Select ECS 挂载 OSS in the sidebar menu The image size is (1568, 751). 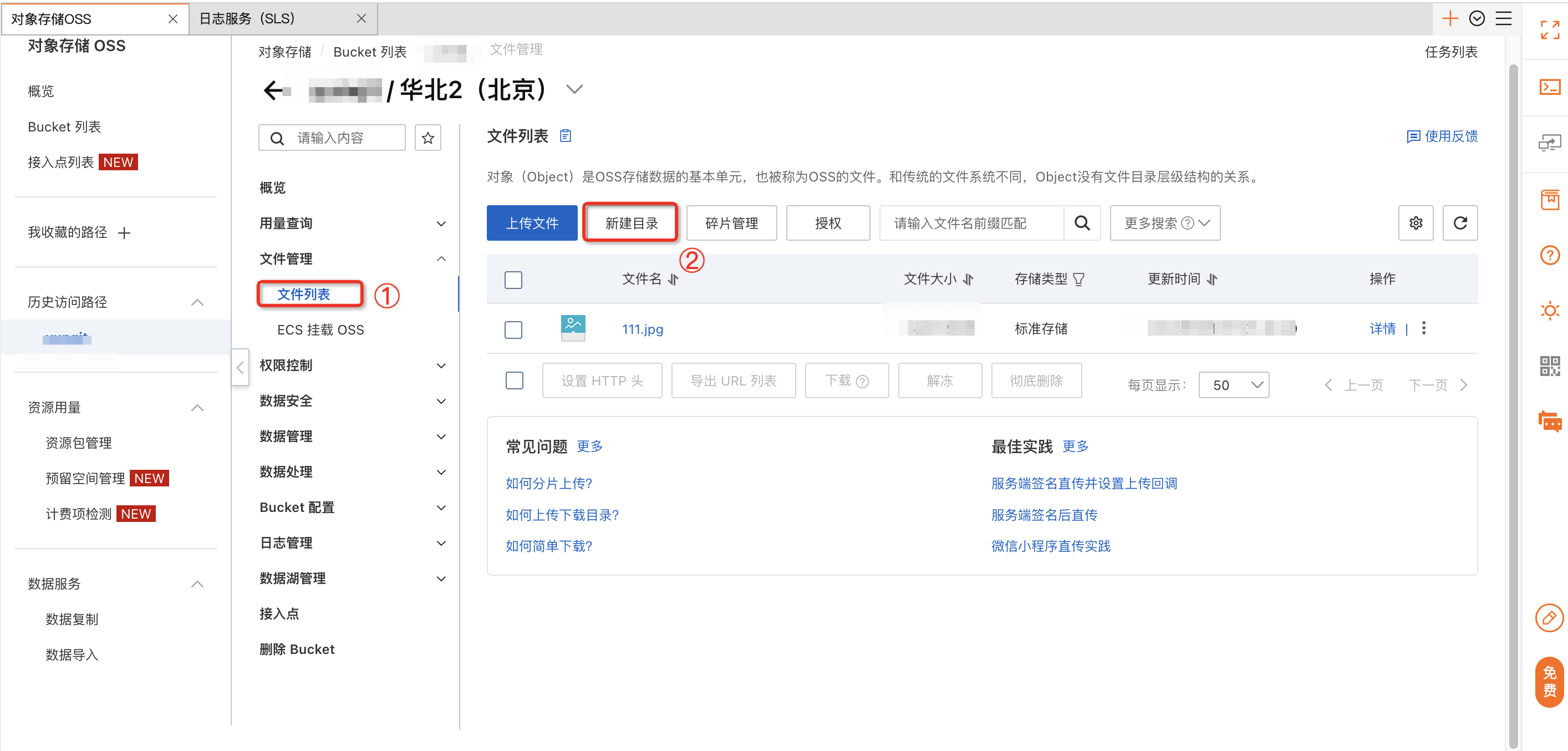320,329
